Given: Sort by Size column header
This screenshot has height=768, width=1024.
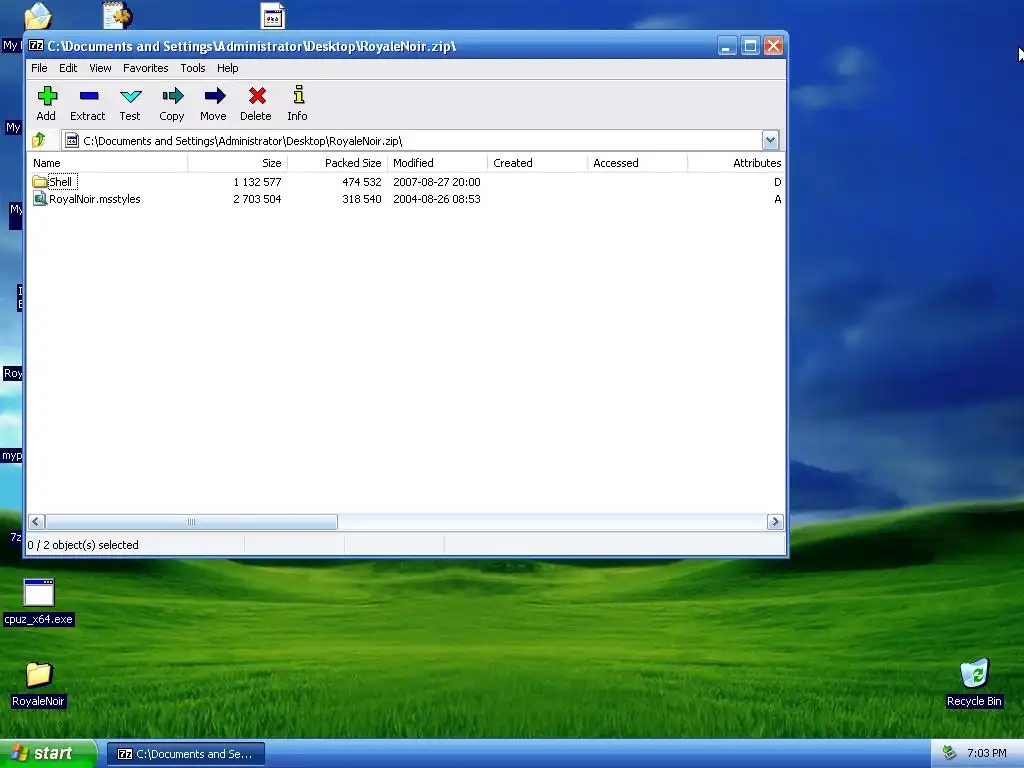Looking at the screenshot, I should coord(238,163).
